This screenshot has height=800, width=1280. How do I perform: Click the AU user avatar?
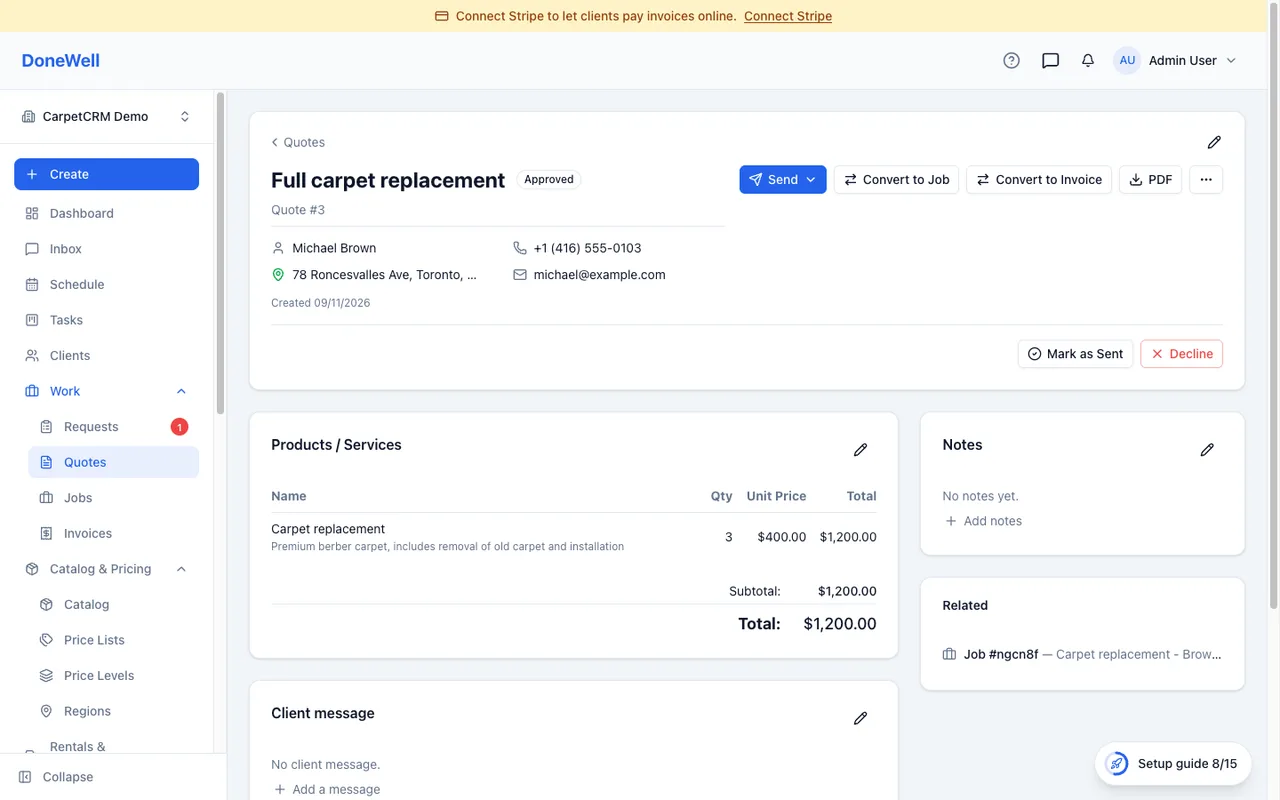tap(1127, 61)
